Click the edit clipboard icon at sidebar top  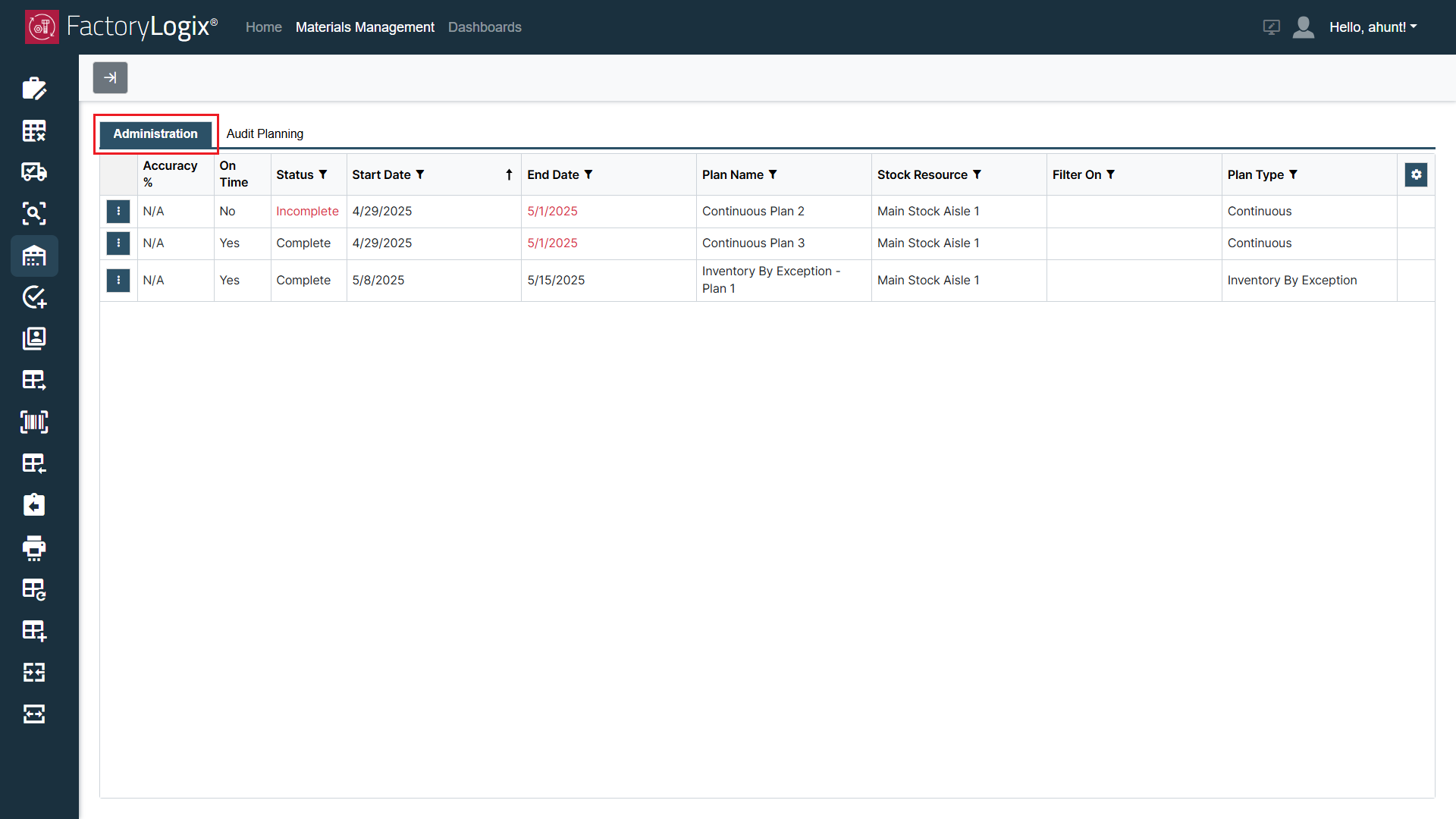pos(34,89)
